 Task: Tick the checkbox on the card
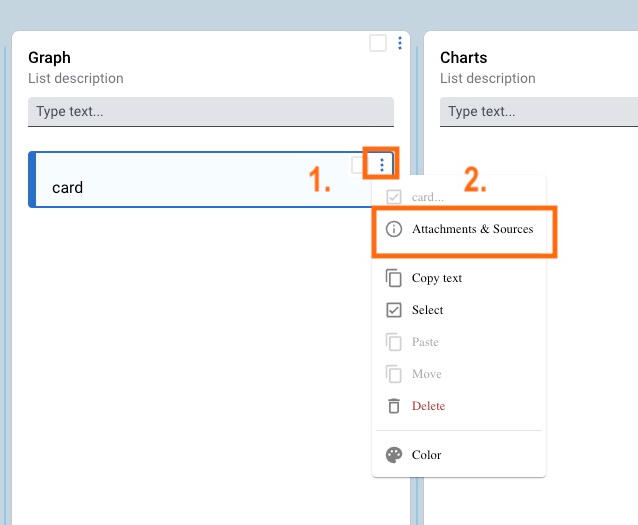coord(360,164)
